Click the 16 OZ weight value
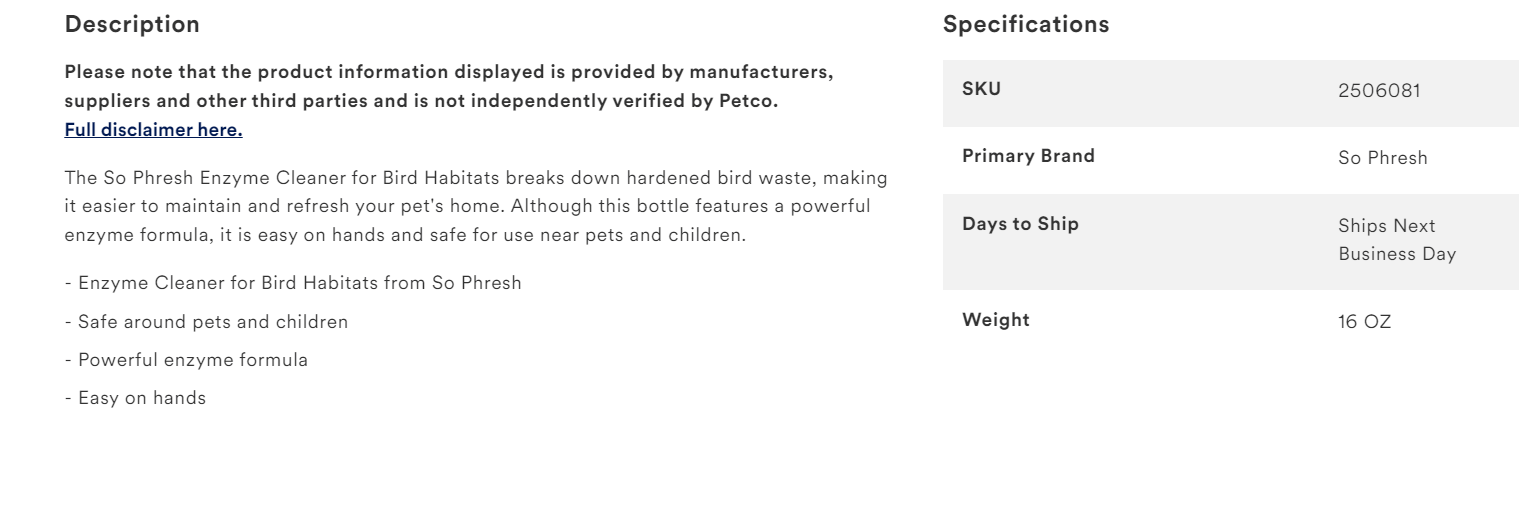Image resolution: width=1521 pixels, height=522 pixels. [x=1364, y=322]
